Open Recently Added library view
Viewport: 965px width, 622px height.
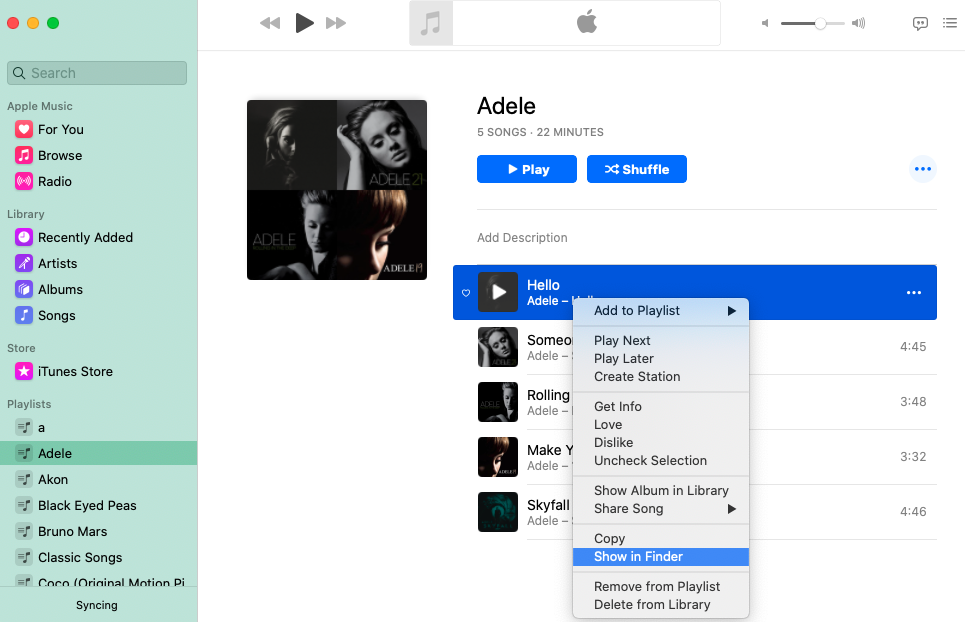tap(85, 237)
